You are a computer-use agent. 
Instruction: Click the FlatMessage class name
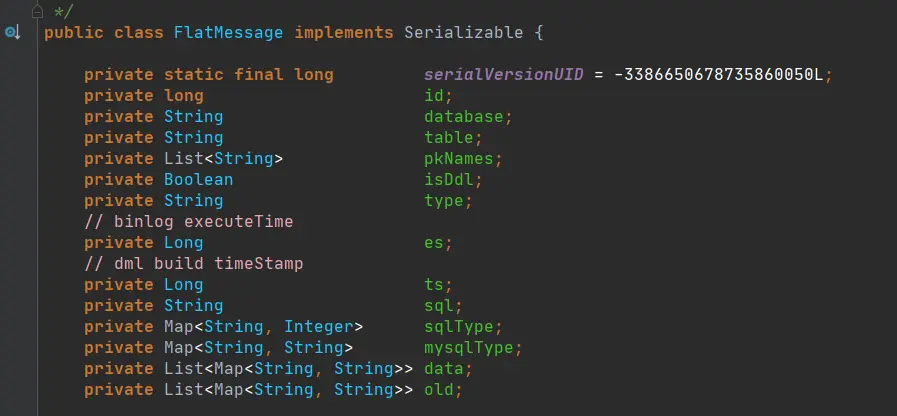(x=228, y=33)
